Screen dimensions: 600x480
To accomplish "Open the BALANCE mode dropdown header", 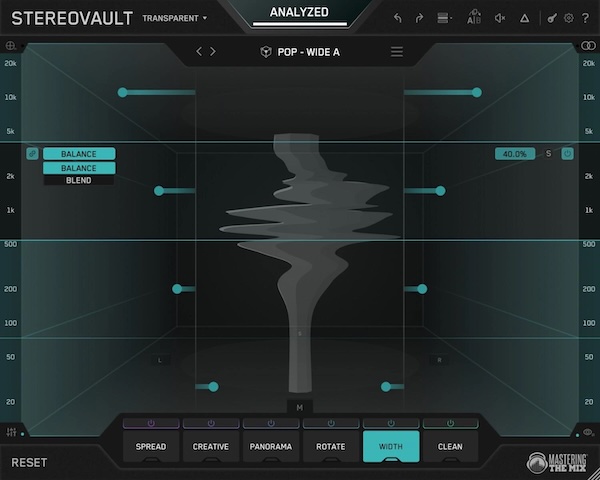I will tap(79, 154).
